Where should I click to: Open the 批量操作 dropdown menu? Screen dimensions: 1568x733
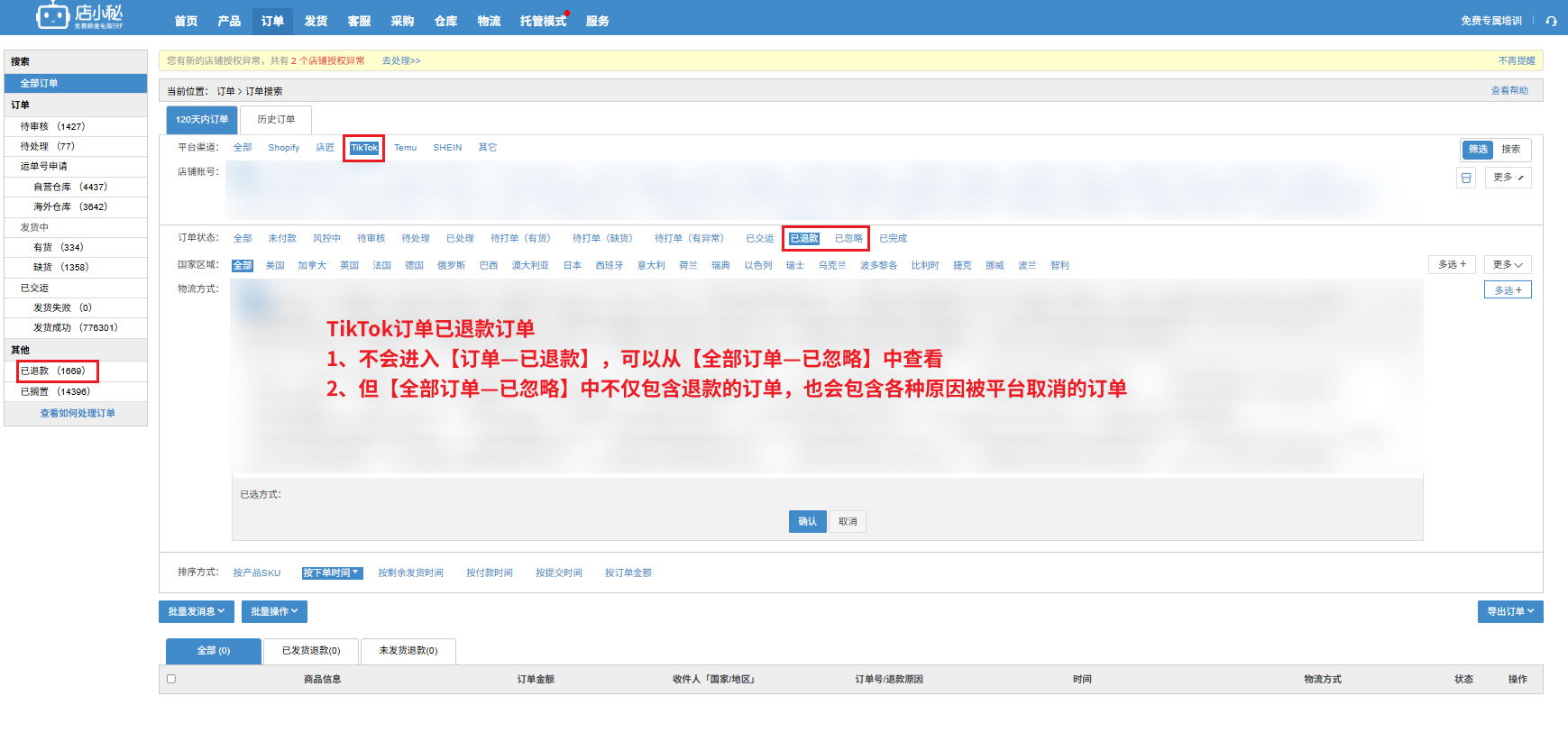pyautogui.click(x=274, y=611)
